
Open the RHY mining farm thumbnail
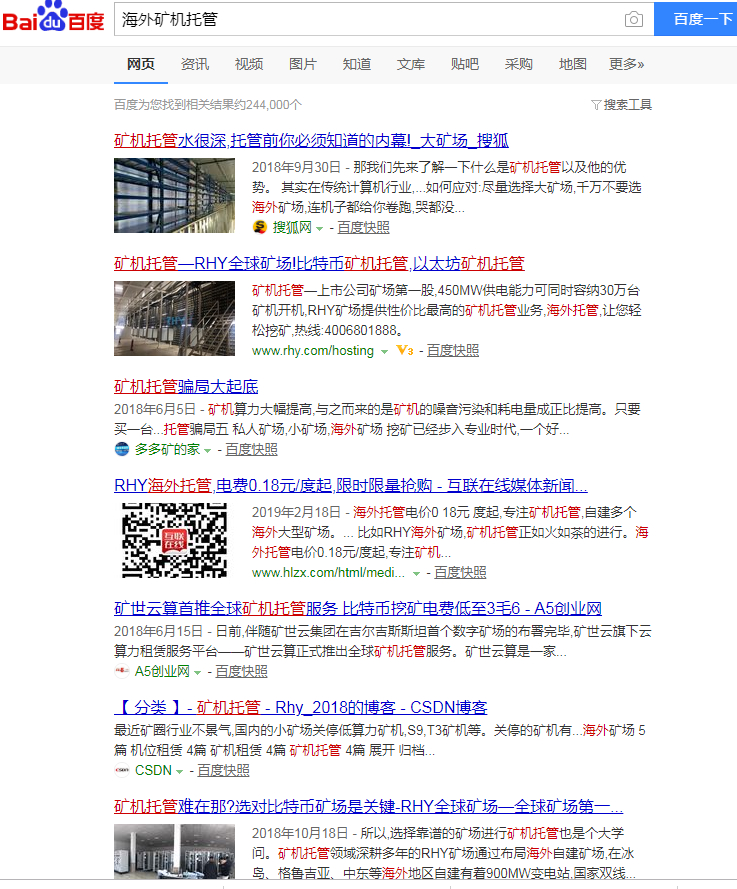tap(174, 319)
